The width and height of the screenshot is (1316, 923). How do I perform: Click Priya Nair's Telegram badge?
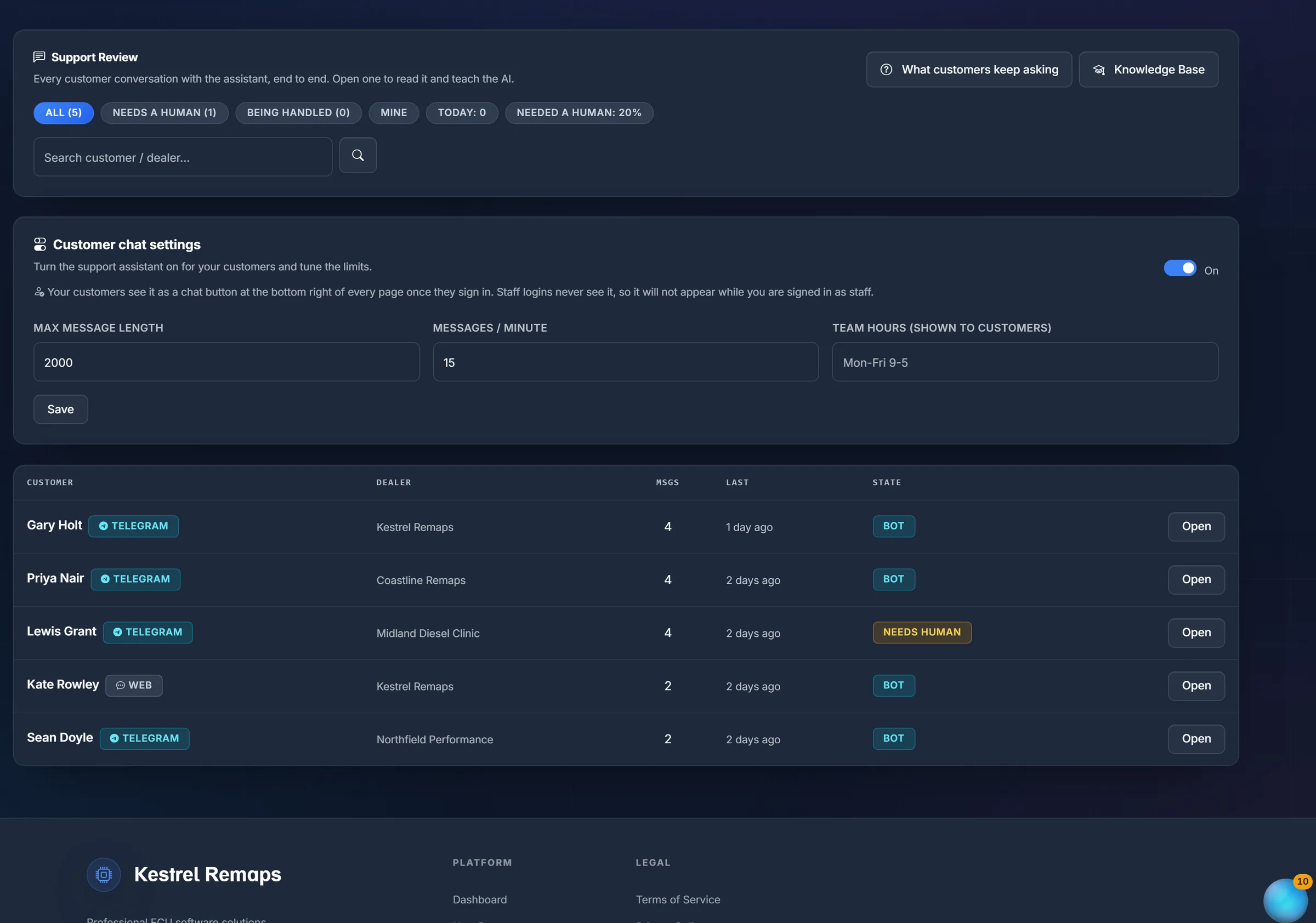135,579
